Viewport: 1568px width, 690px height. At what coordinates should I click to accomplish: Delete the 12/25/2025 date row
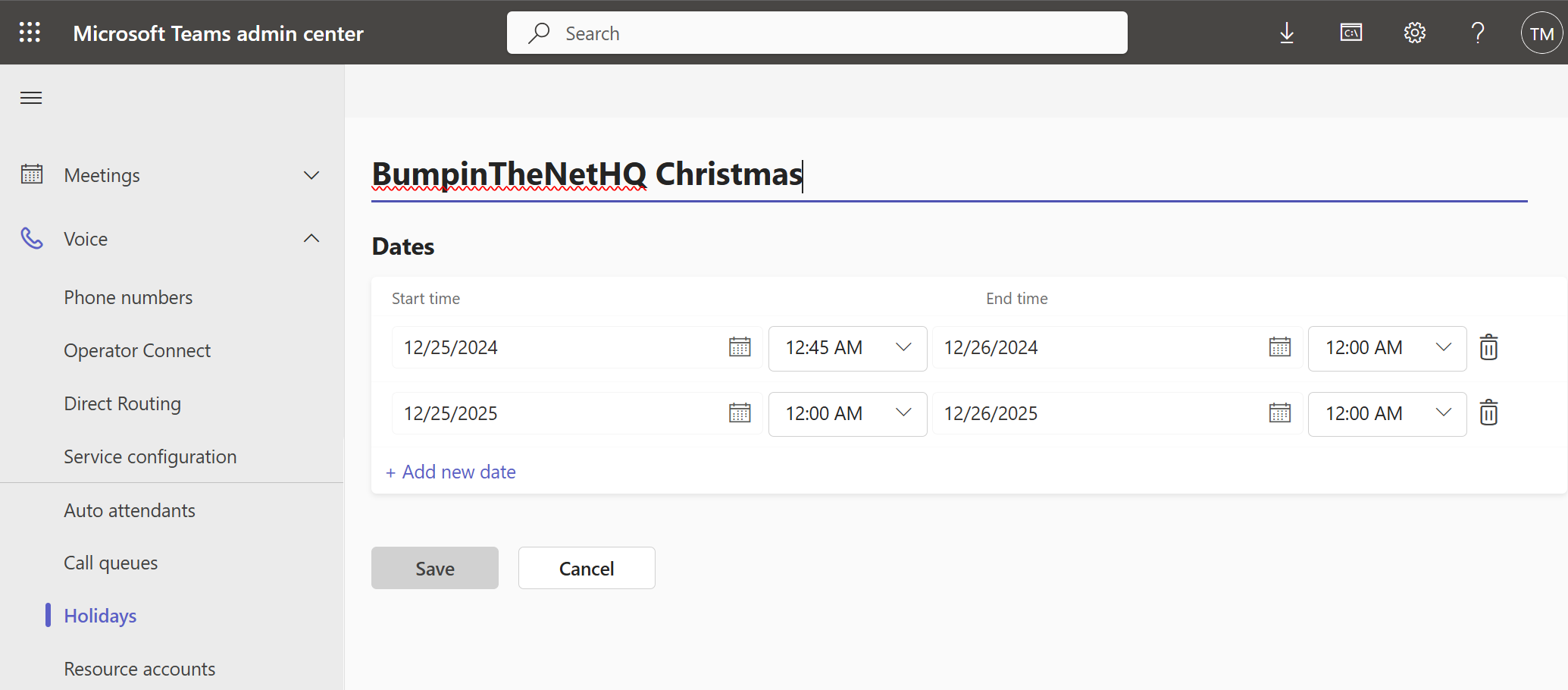[1488, 413]
